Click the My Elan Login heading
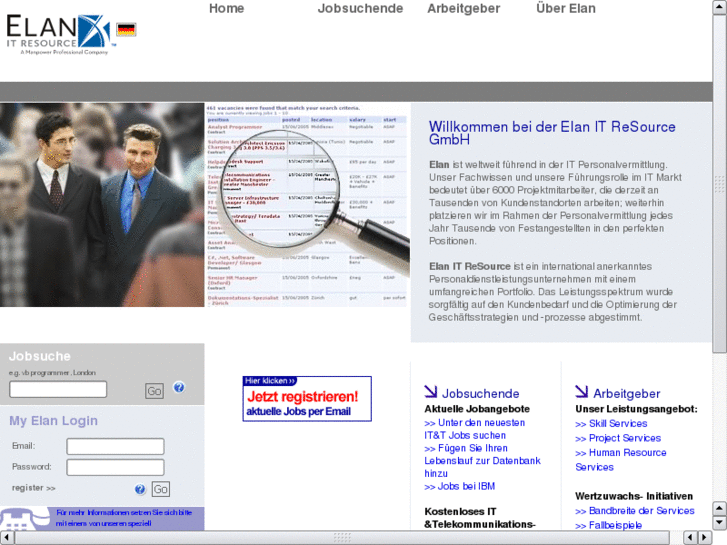This screenshot has width=727, height=545. point(53,421)
